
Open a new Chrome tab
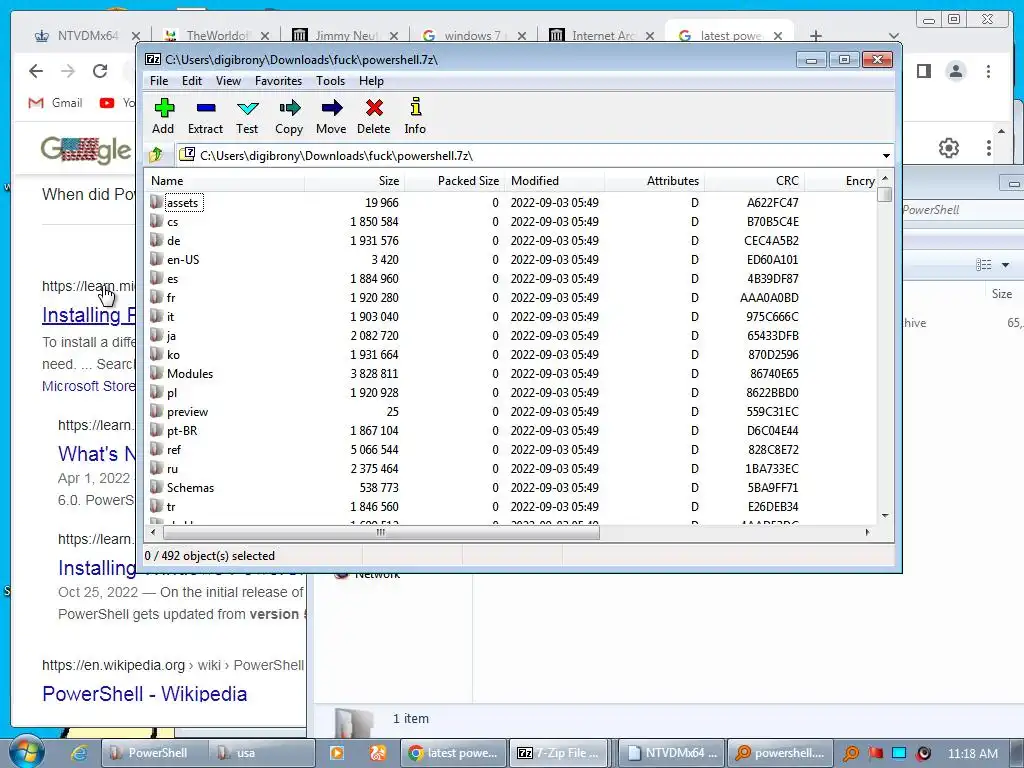pos(816,36)
